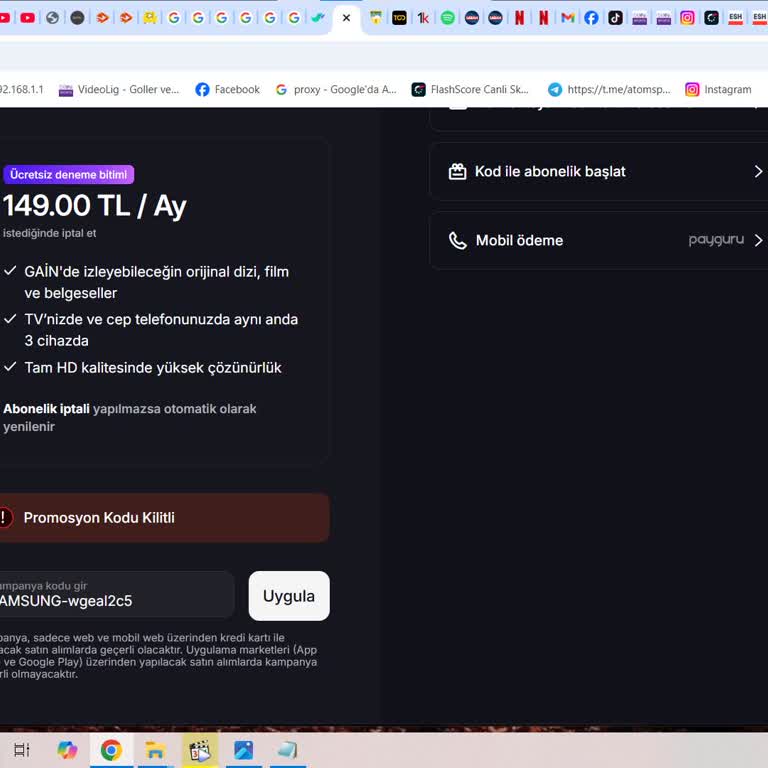The image size is (768, 768).
Task: Open the Facebook bookmark in bookmarks bar
Action: (x=227, y=90)
